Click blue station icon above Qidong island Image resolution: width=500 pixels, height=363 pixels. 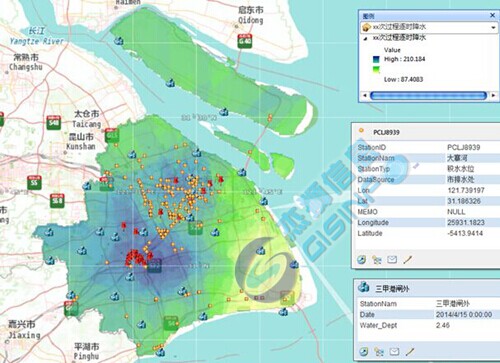(119, 41)
